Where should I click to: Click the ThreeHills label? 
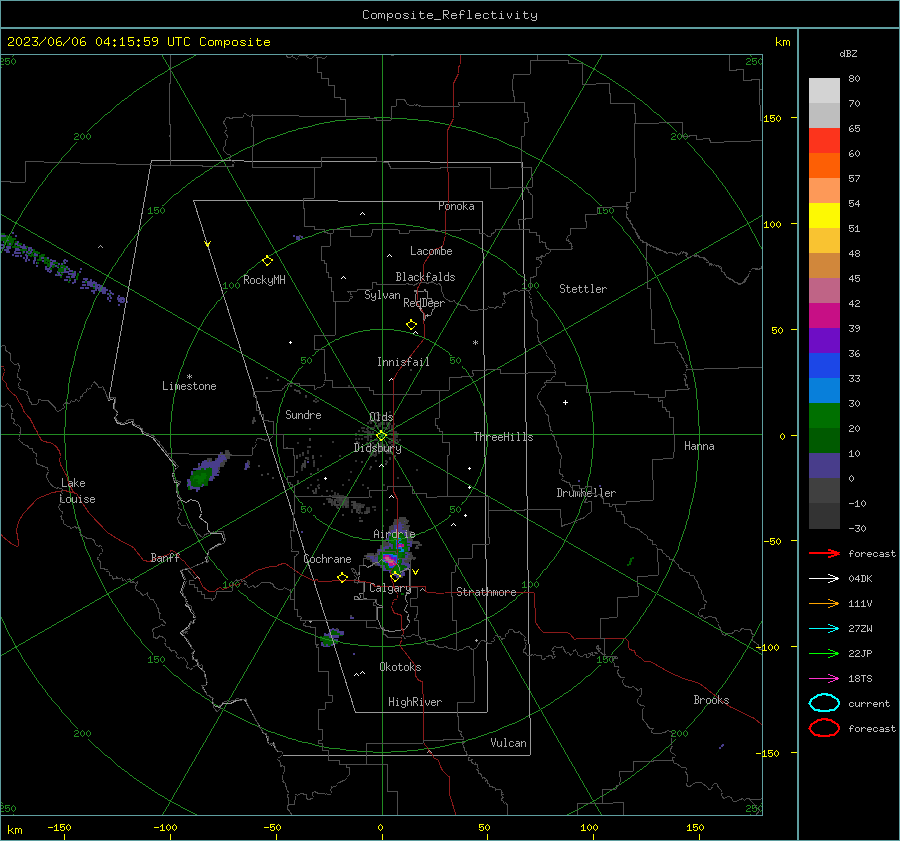503,437
